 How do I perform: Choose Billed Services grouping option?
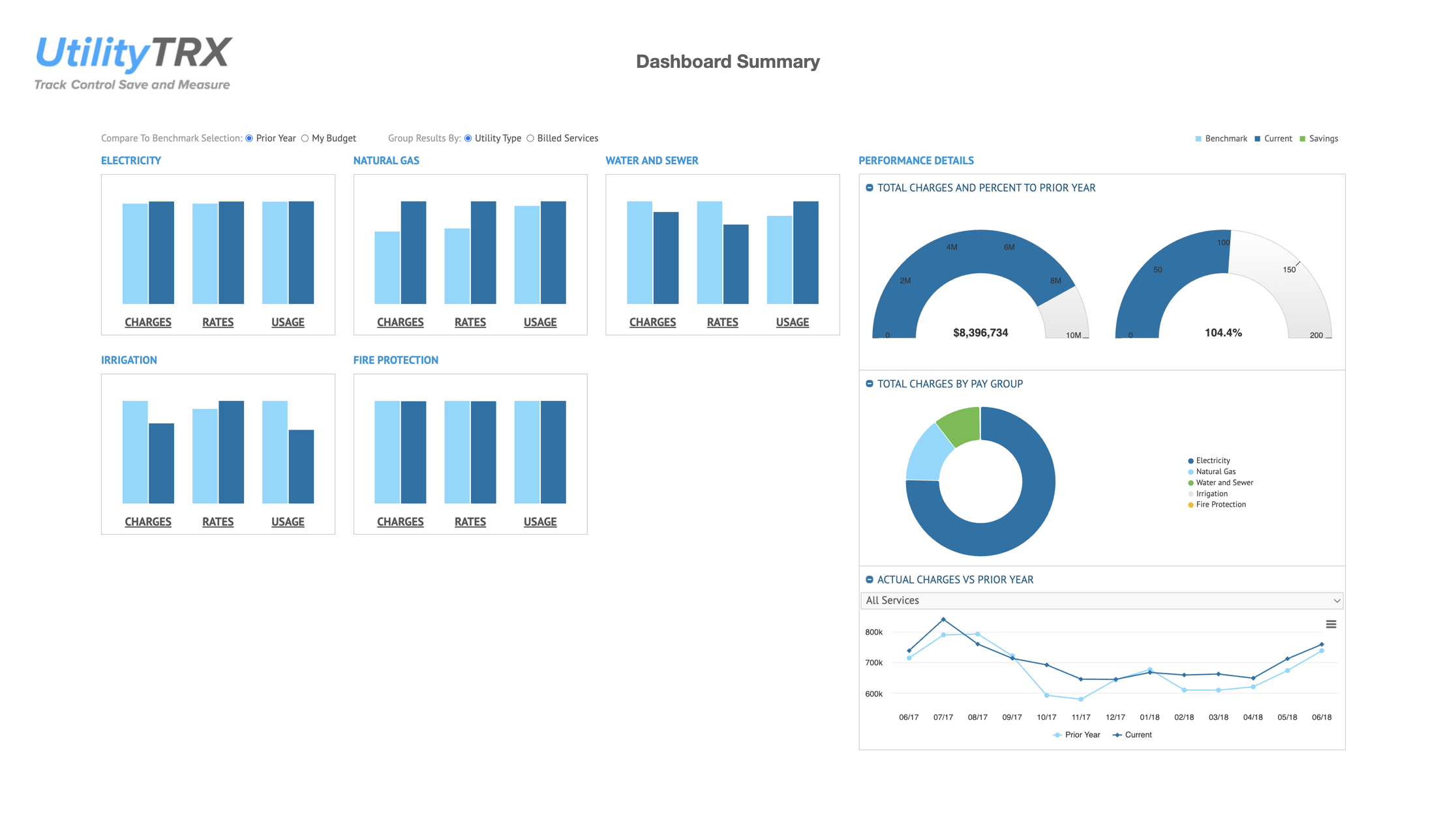pyautogui.click(x=530, y=138)
